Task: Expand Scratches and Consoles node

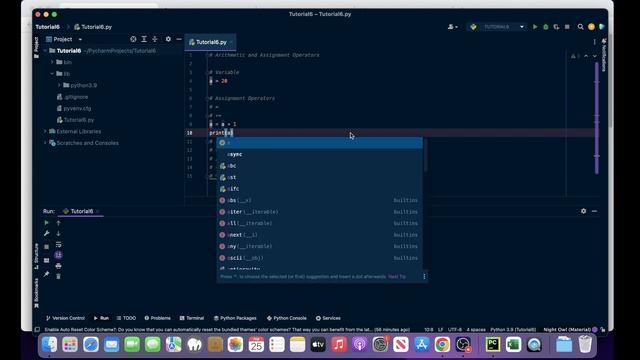Action: click(x=45, y=142)
